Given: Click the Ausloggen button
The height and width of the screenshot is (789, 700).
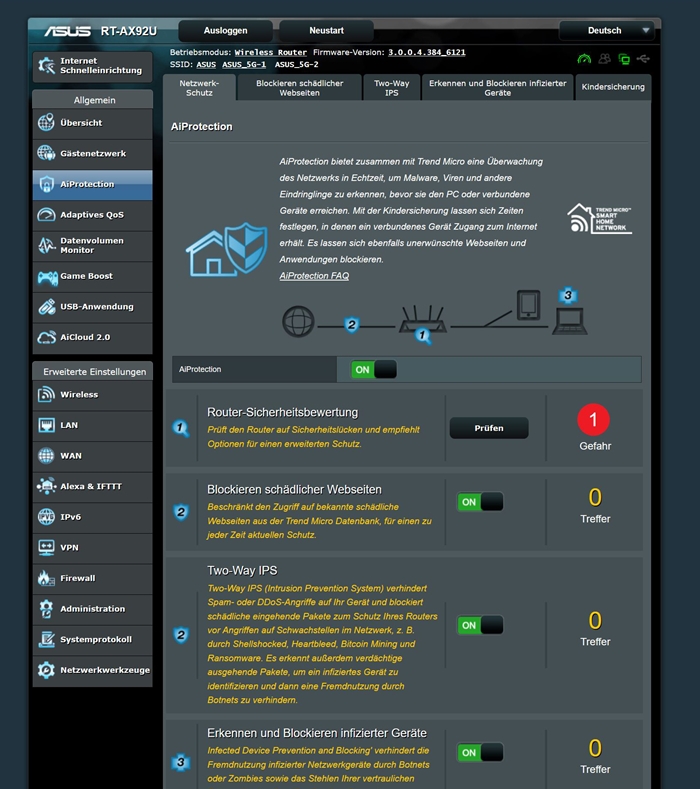Looking at the screenshot, I should 225,31.
